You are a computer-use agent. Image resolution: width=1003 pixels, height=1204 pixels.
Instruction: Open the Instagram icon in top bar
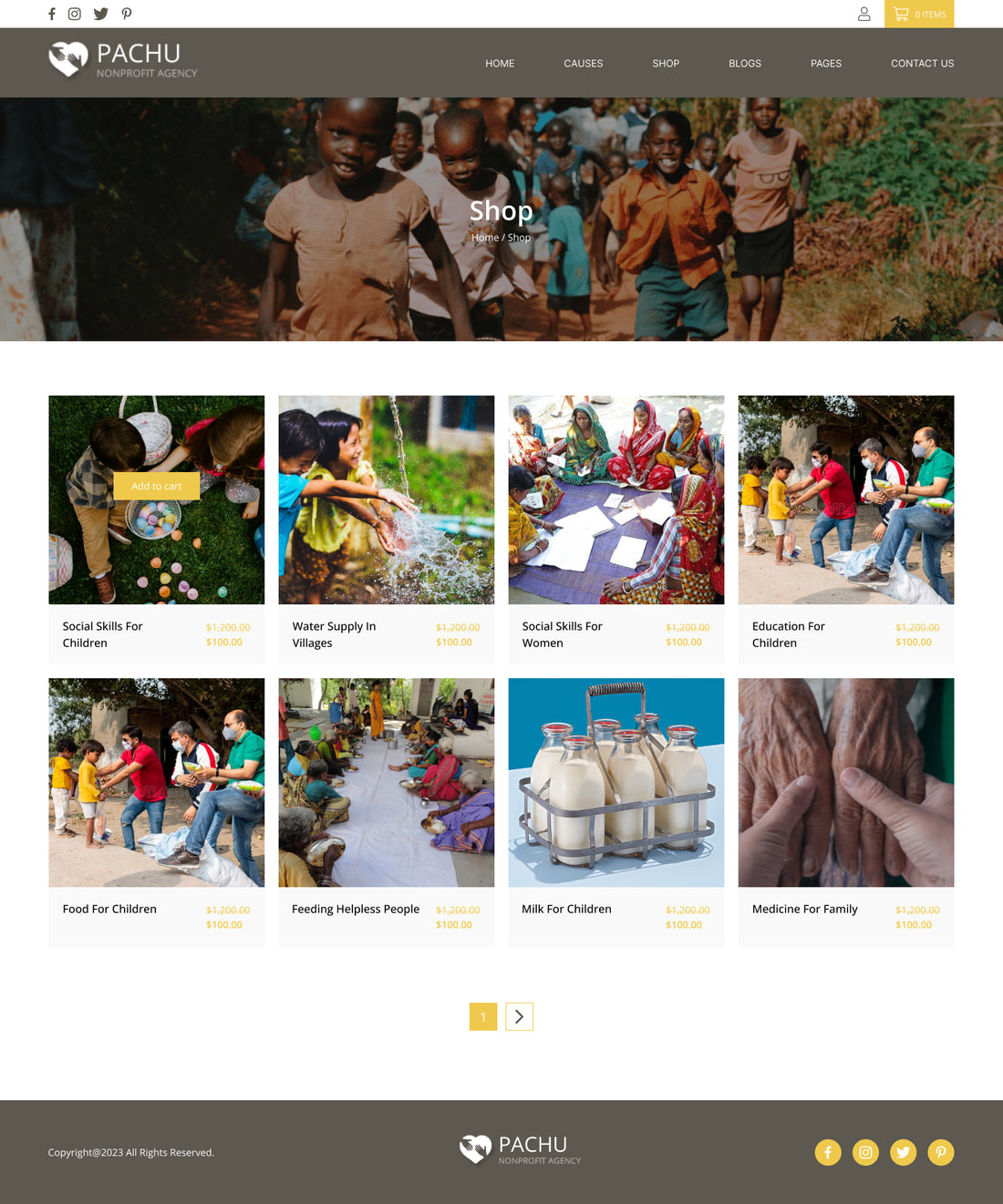pos(75,14)
